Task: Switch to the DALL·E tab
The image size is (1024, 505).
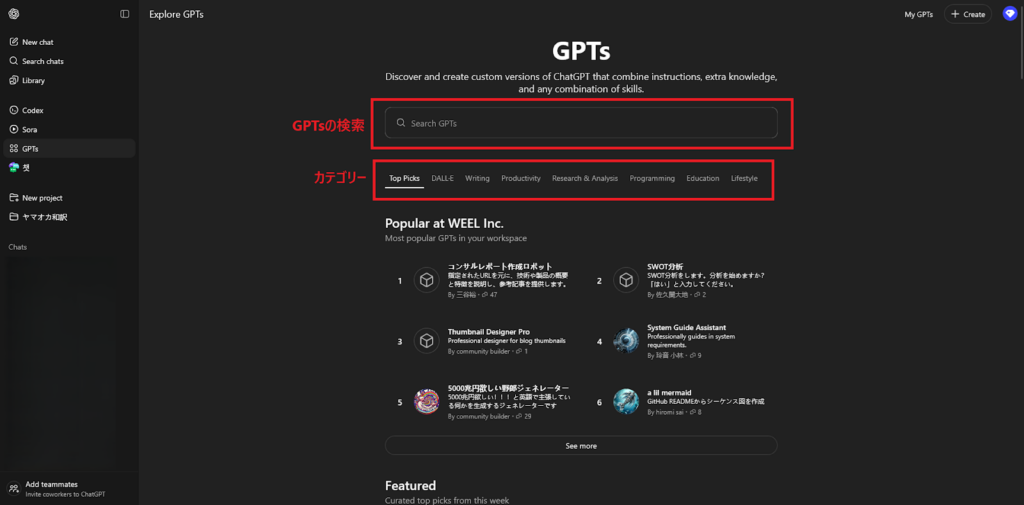Action: tap(442, 178)
